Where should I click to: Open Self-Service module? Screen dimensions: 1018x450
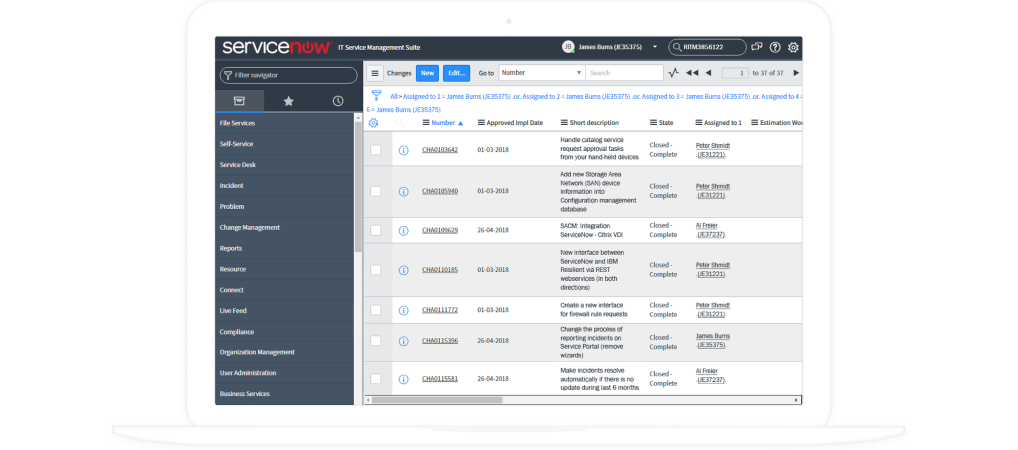(x=285, y=144)
